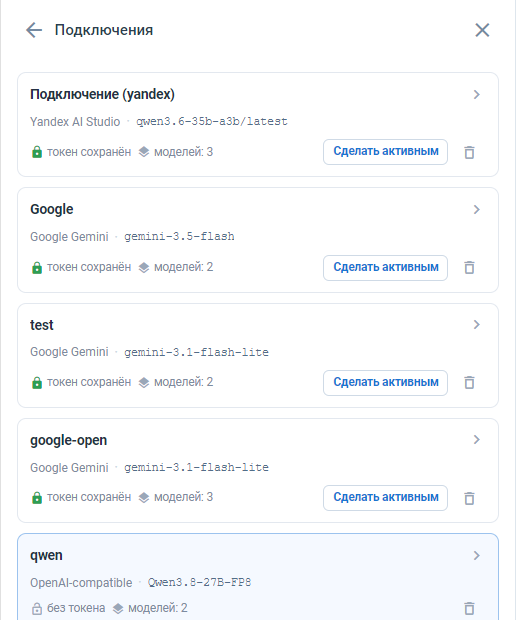Make the Подключение (yandex) connection active
Viewport: 516px width, 620px height.
point(386,151)
